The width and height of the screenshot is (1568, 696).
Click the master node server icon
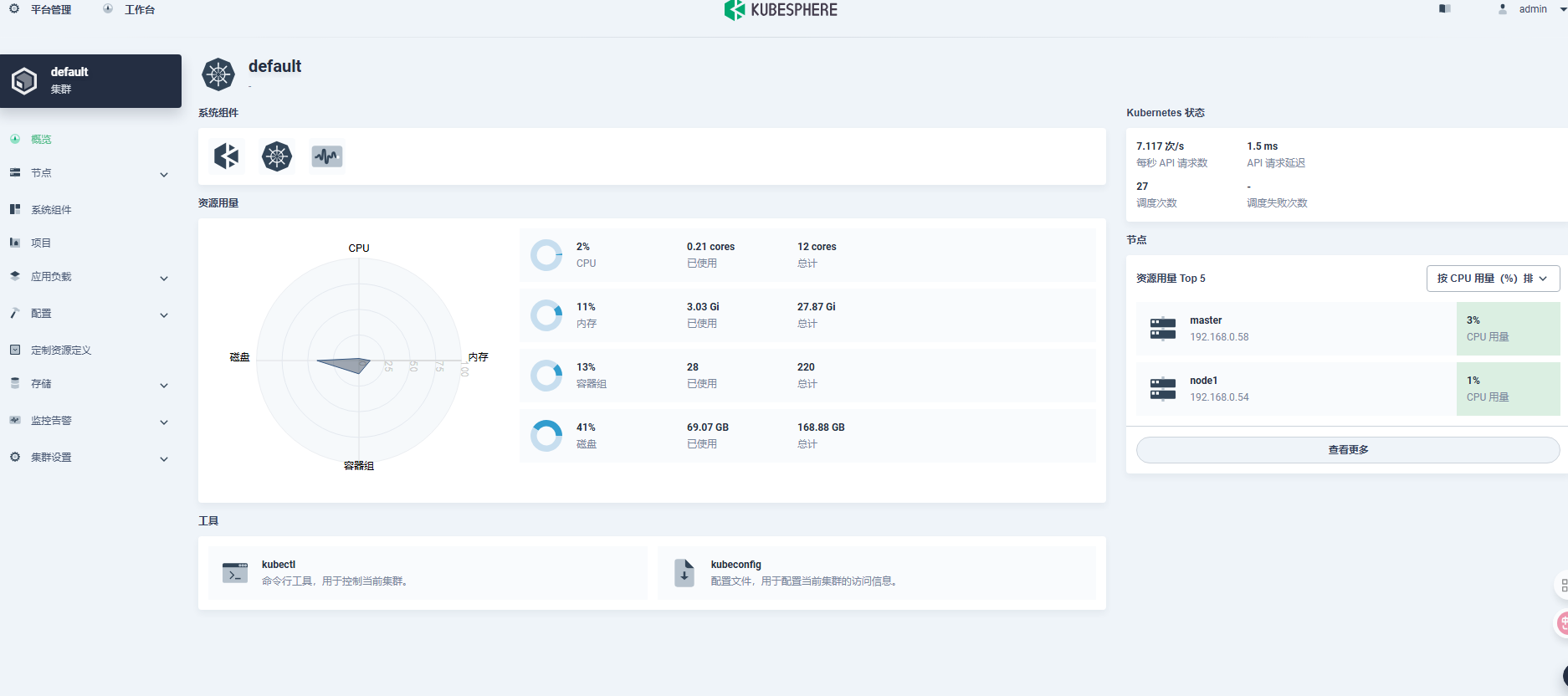tap(1163, 329)
